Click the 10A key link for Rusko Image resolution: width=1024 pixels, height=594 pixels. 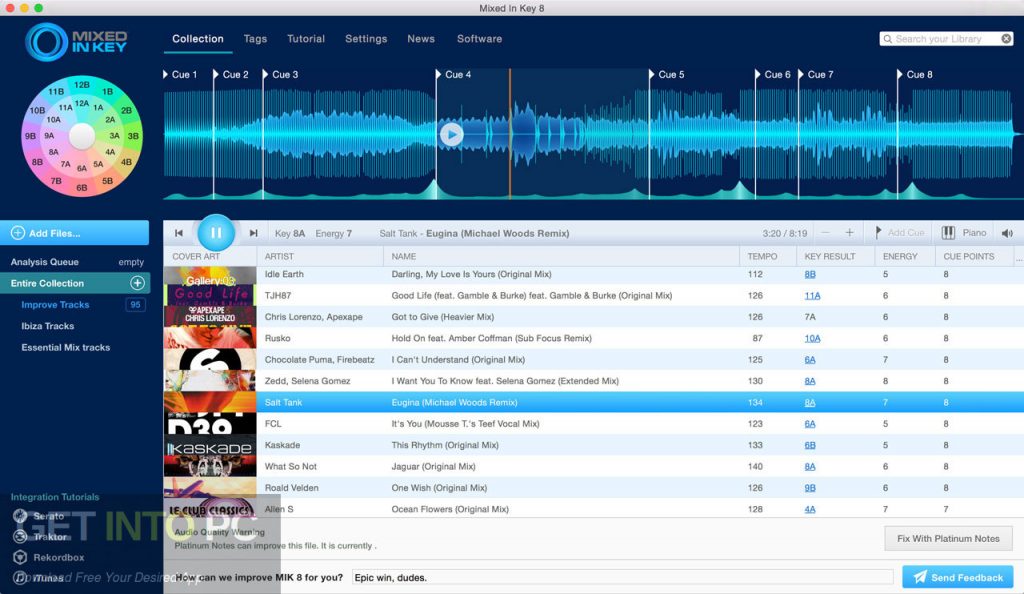812,338
